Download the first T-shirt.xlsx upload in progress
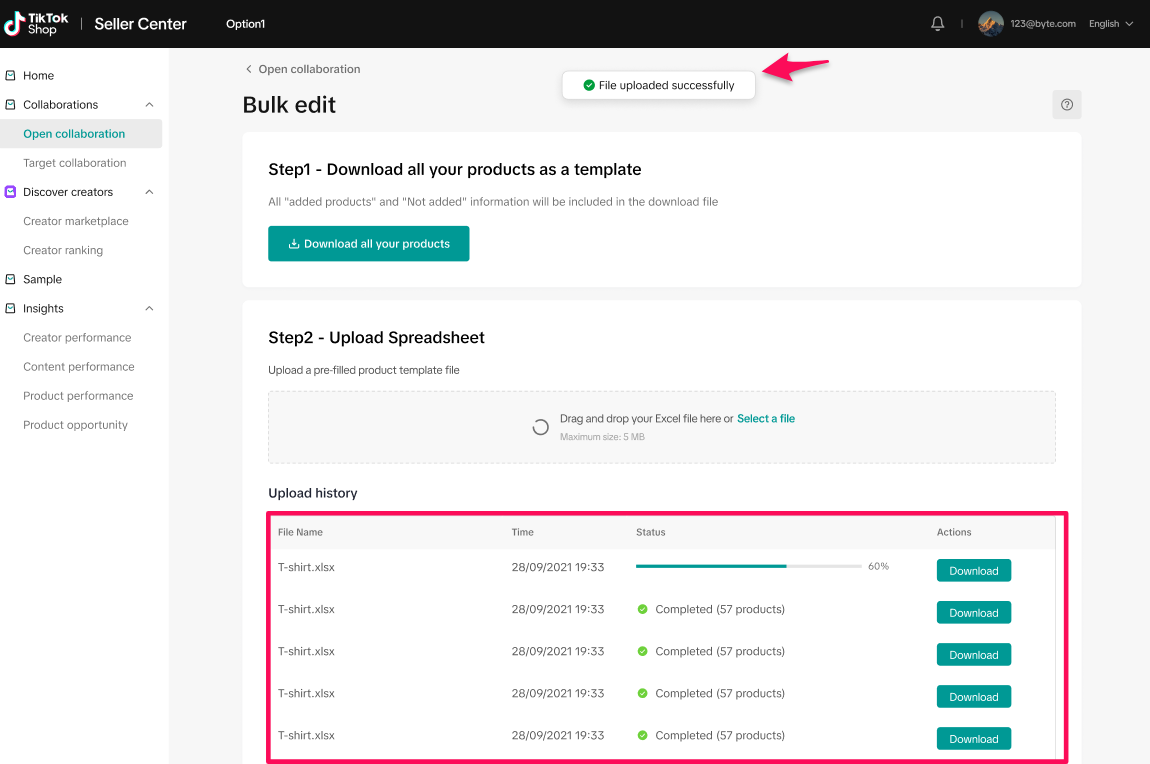The height and width of the screenshot is (764, 1150). 973,571
